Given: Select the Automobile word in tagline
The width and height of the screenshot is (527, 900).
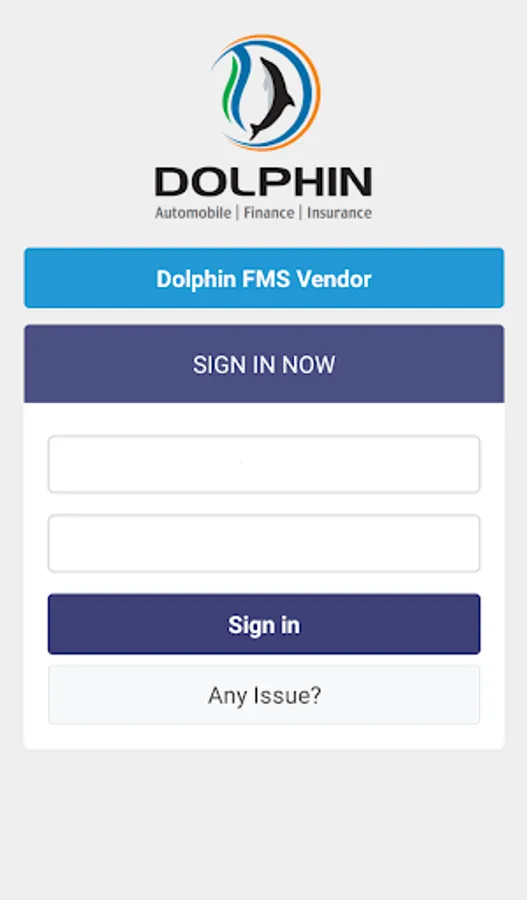Looking at the screenshot, I should coord(193,213).
